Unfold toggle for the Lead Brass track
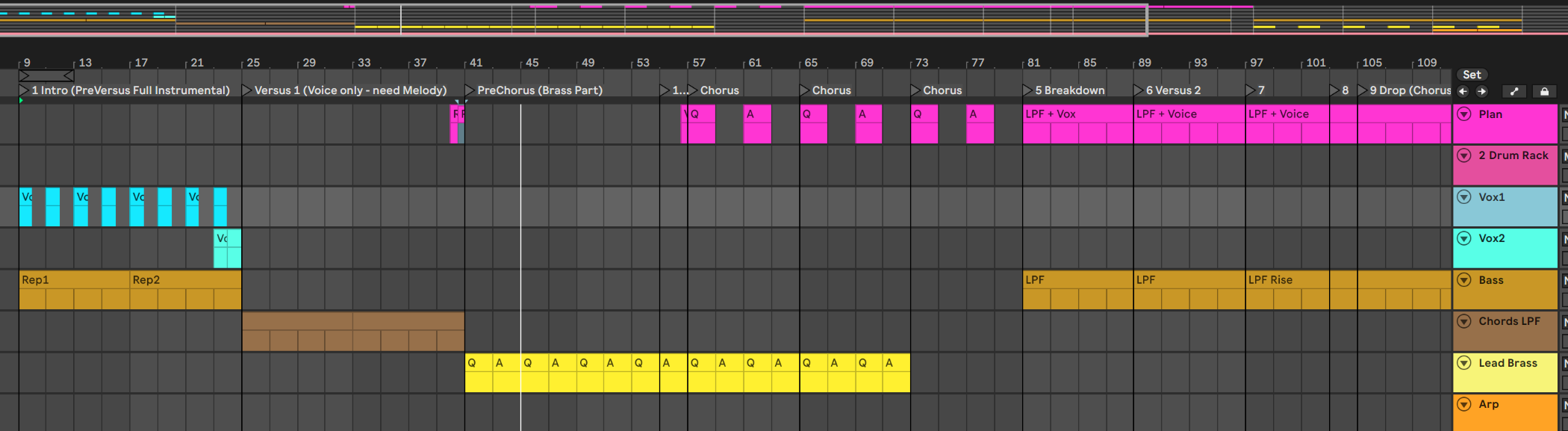1568x431 pixels. (x=1464, y=363)
